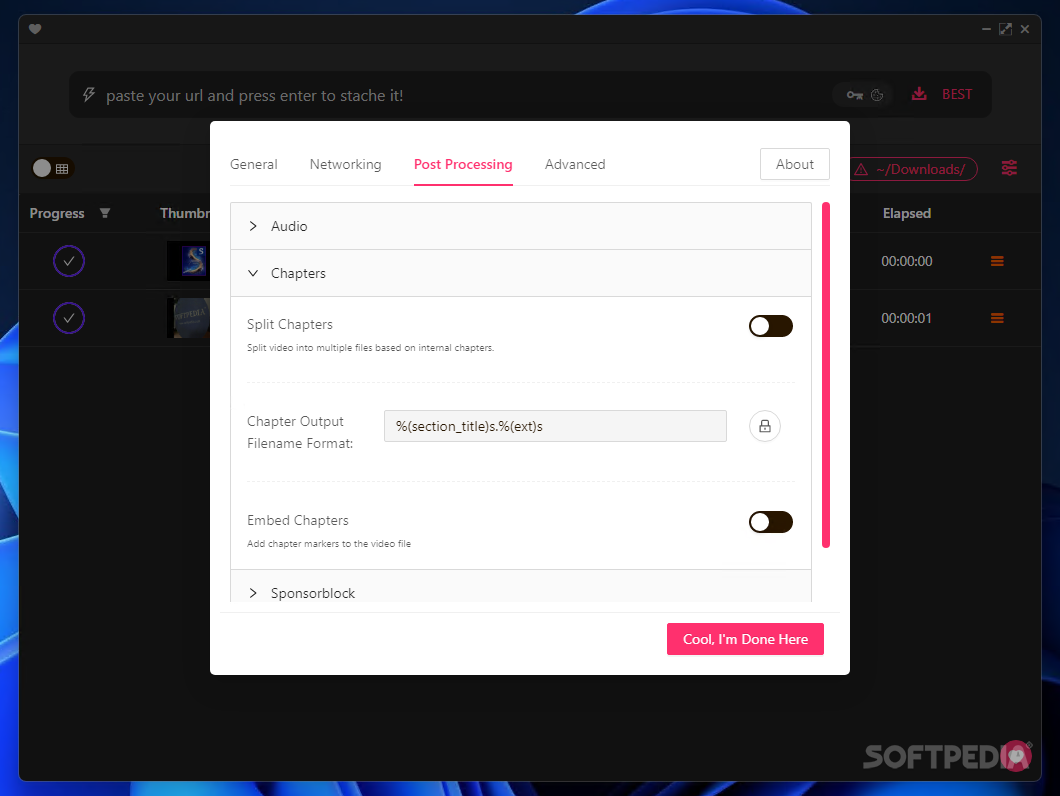Screen dimensions: 1060x796
Task: Collapse the Chapters section
Action: [x=521, y=273]
